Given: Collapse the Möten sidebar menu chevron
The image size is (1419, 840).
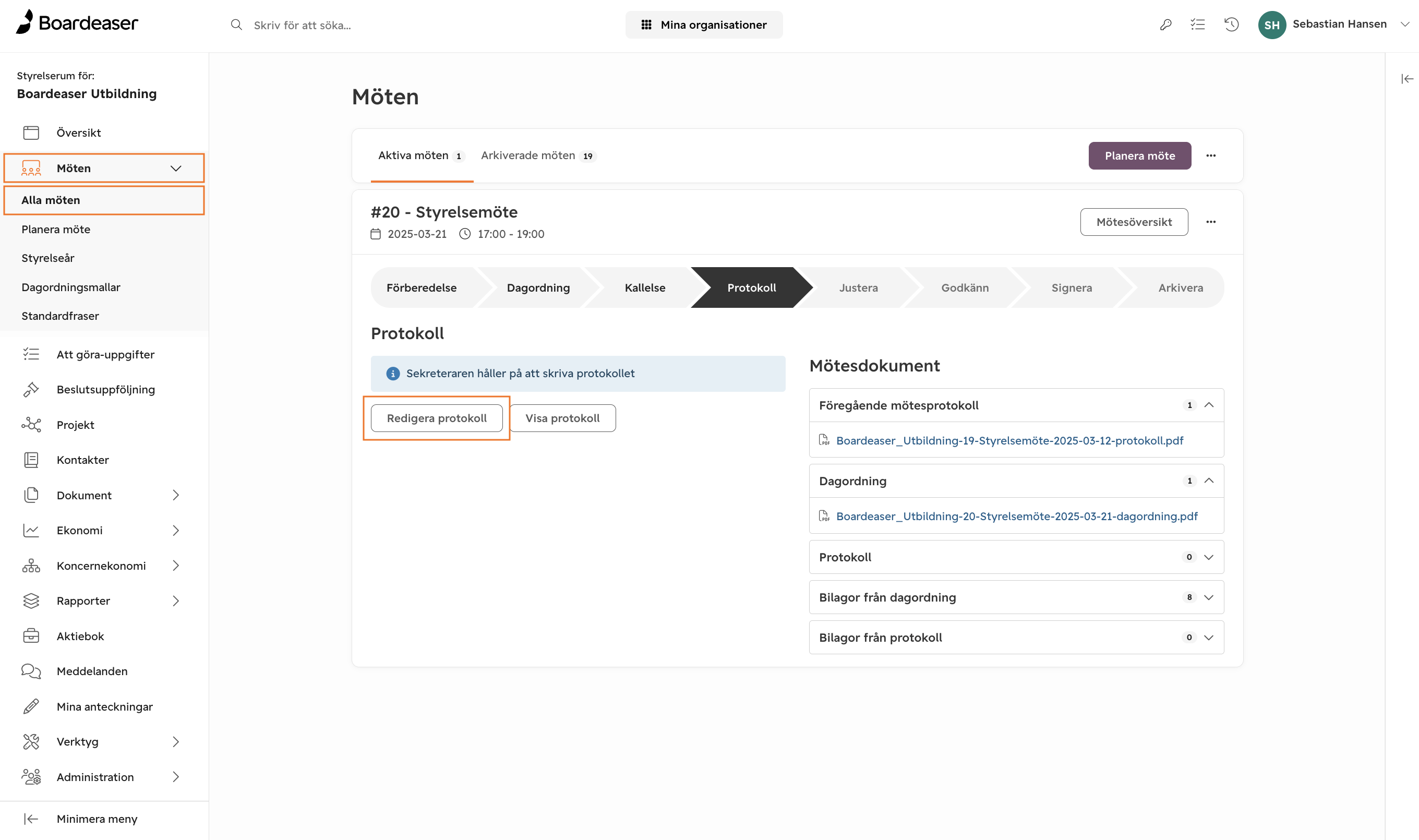Looking at the screenshot, I should [x=176, y=168].
